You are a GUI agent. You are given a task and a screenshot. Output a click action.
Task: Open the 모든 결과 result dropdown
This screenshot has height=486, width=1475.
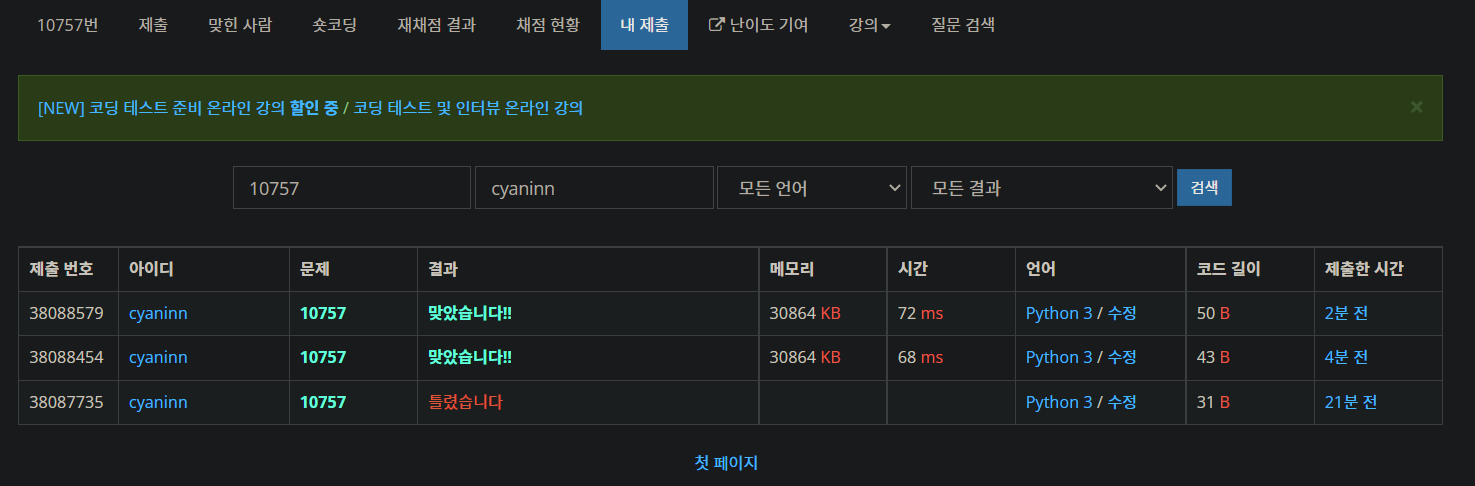1042,188
